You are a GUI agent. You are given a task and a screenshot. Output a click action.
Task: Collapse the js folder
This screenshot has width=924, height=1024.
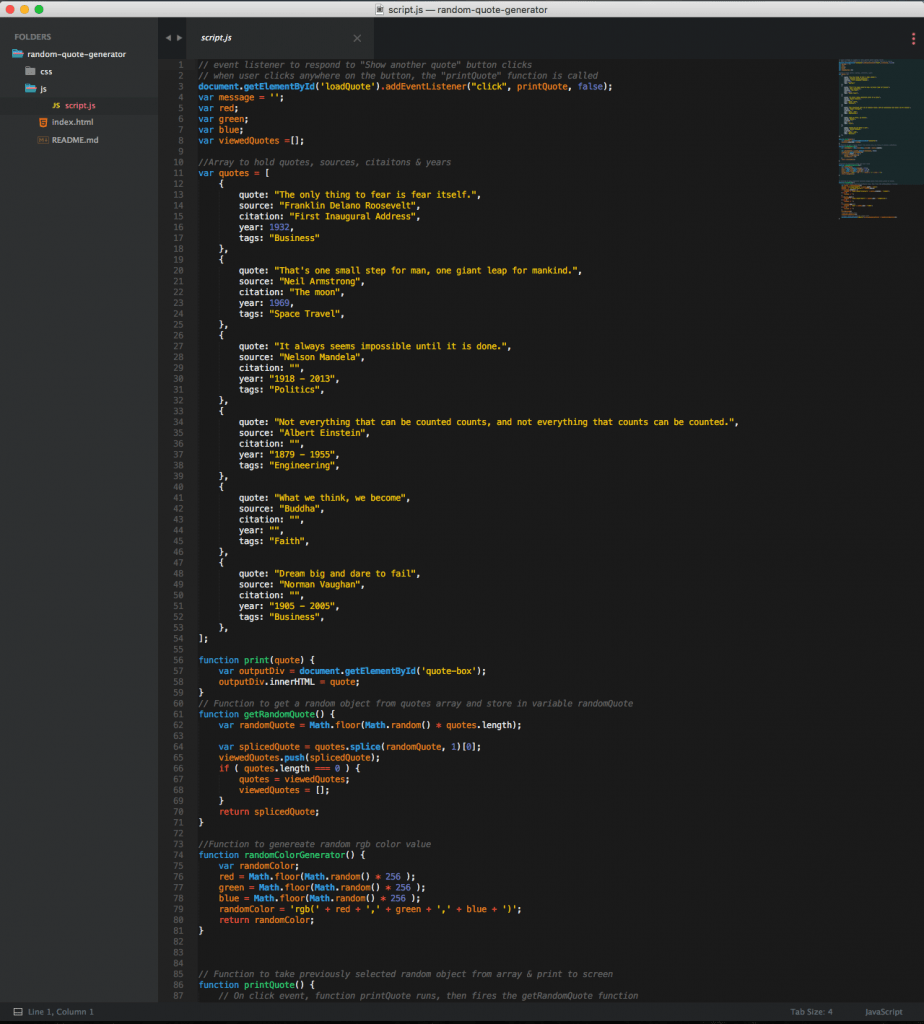[x=31, y=88]
